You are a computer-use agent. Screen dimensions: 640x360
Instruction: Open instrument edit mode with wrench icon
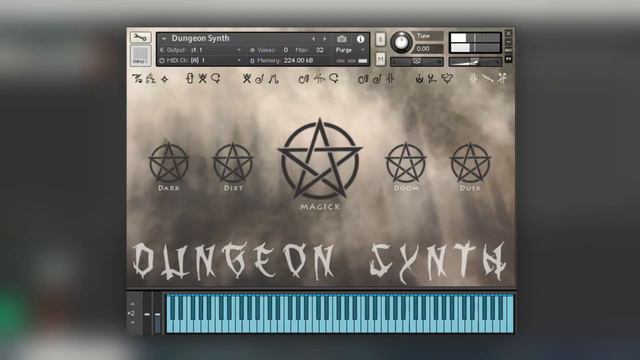[140, 38]
